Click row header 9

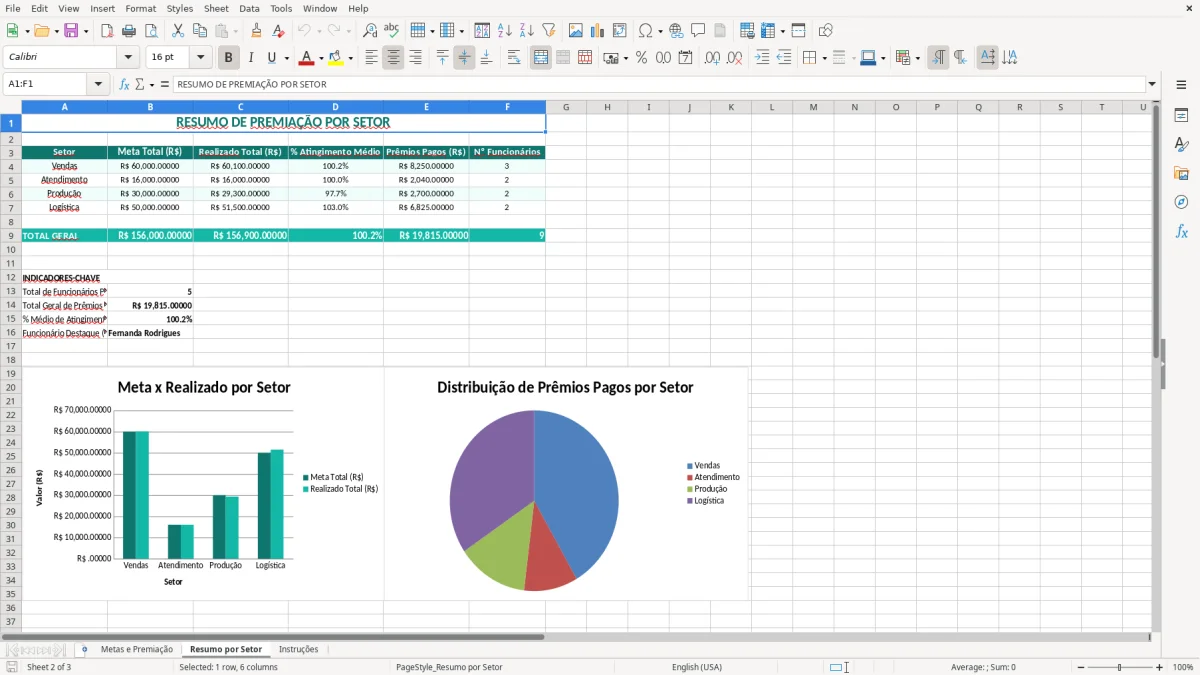(x=11, y=236)
